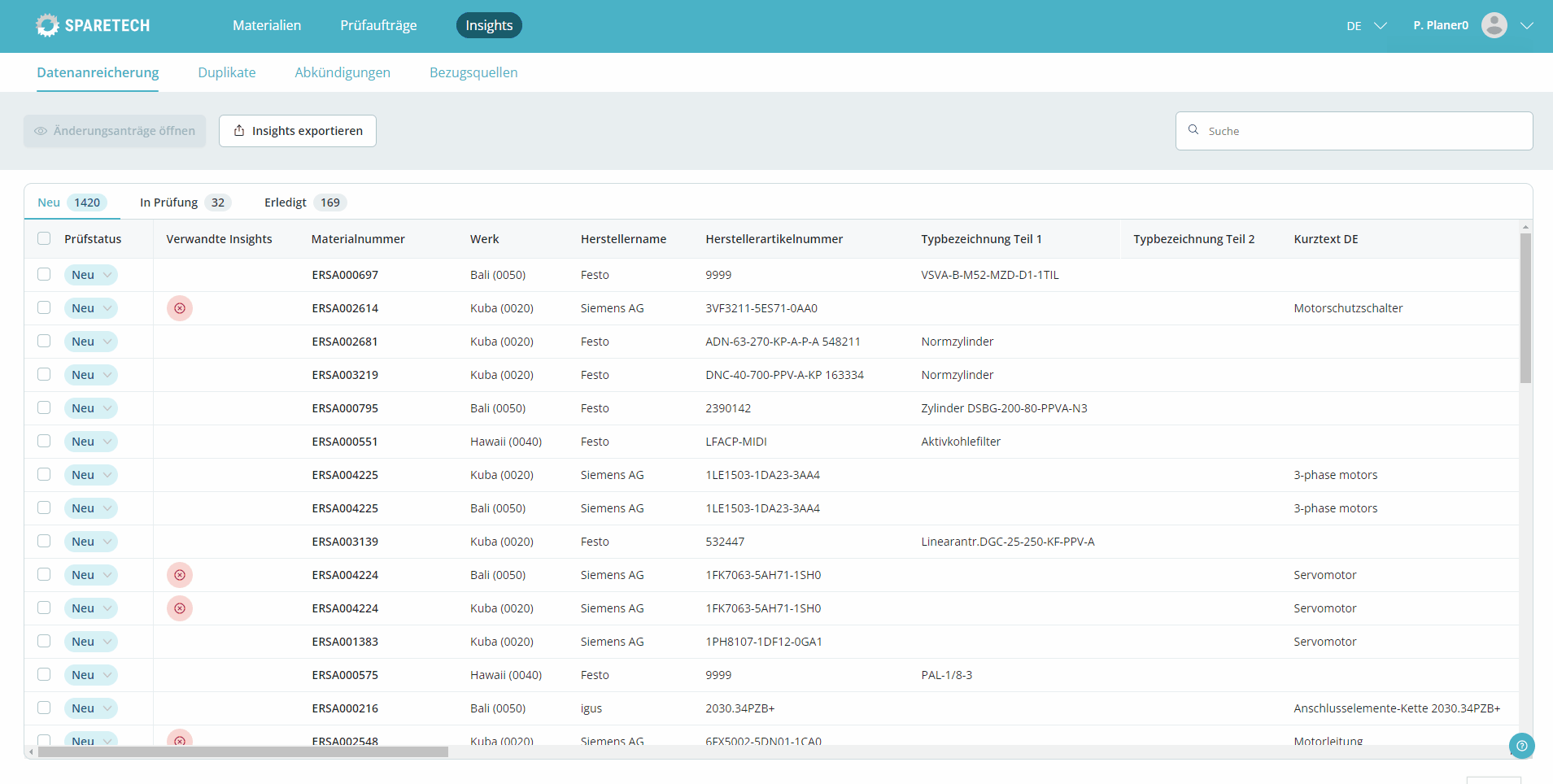The width and height of the screenshot is (1553, 784).
Task: Click related insight icon for ERSA004224 Kuba
Action: coord(180,608)
